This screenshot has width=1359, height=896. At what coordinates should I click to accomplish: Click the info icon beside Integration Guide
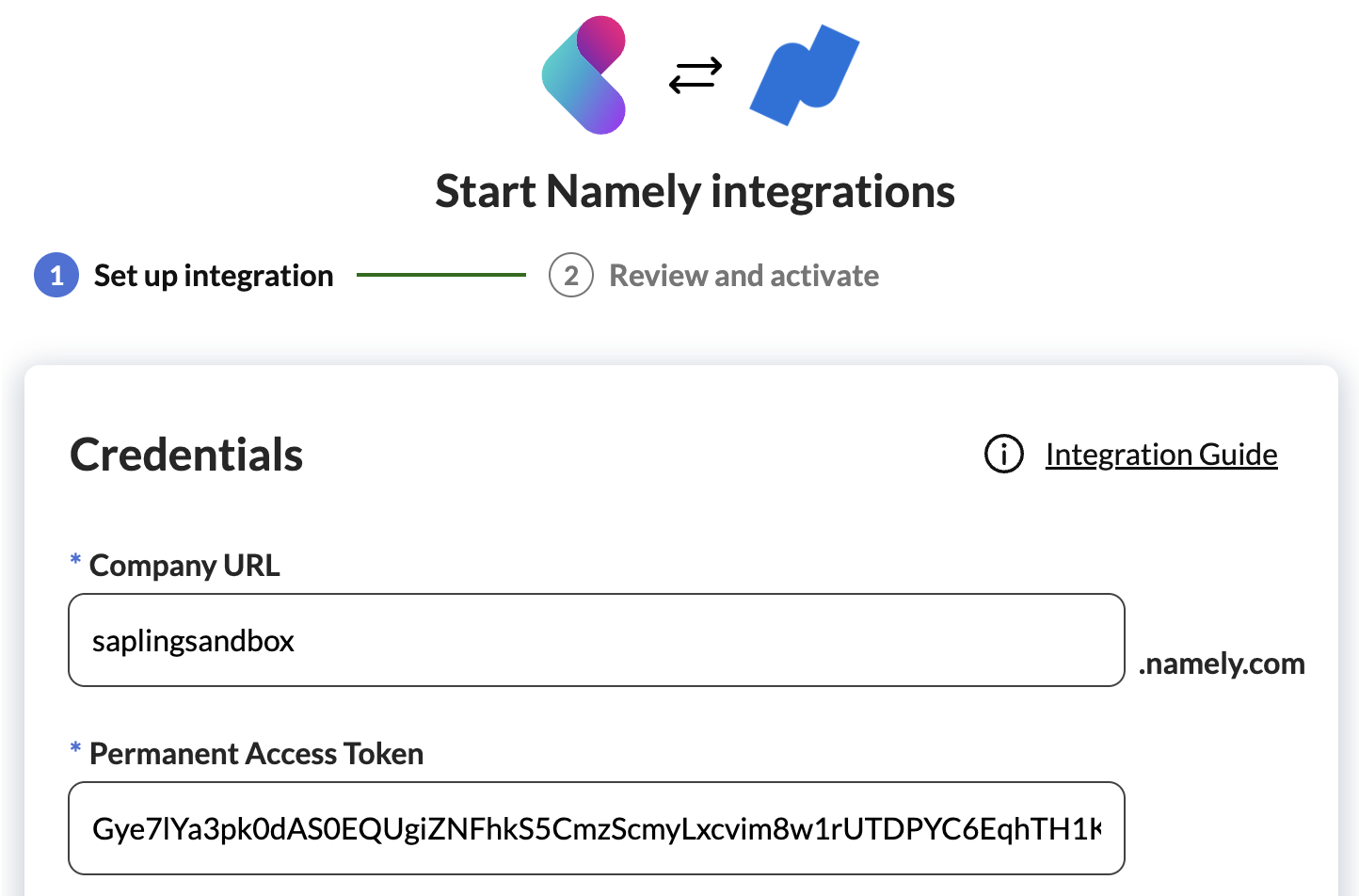[x=1003, y=455]
